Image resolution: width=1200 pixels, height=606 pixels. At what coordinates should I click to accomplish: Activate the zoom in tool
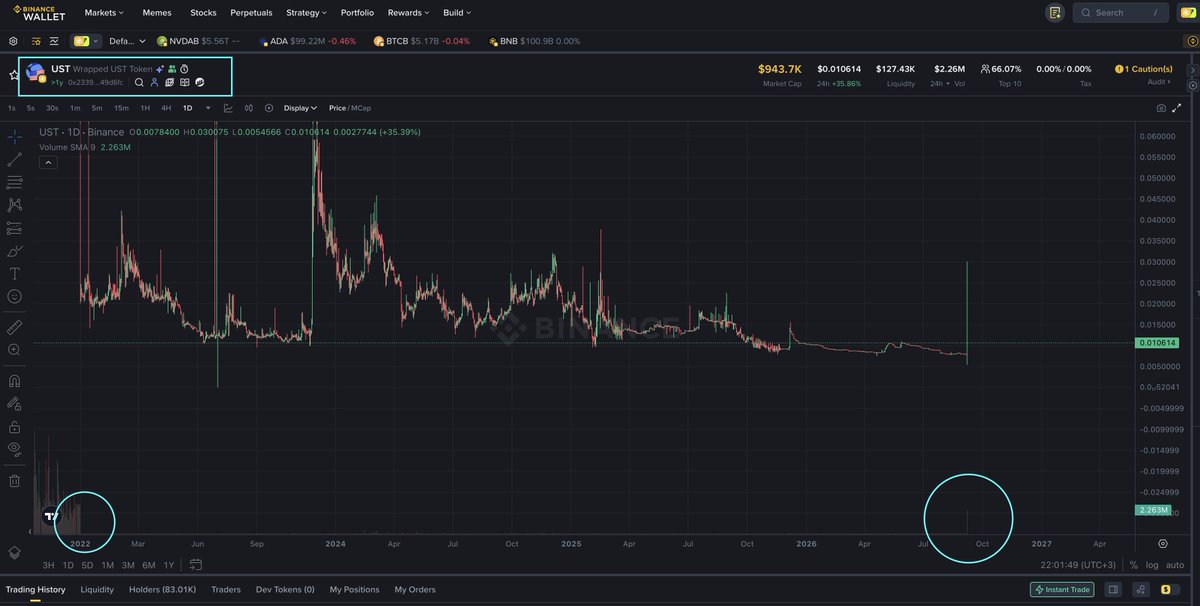pos(14,350)
